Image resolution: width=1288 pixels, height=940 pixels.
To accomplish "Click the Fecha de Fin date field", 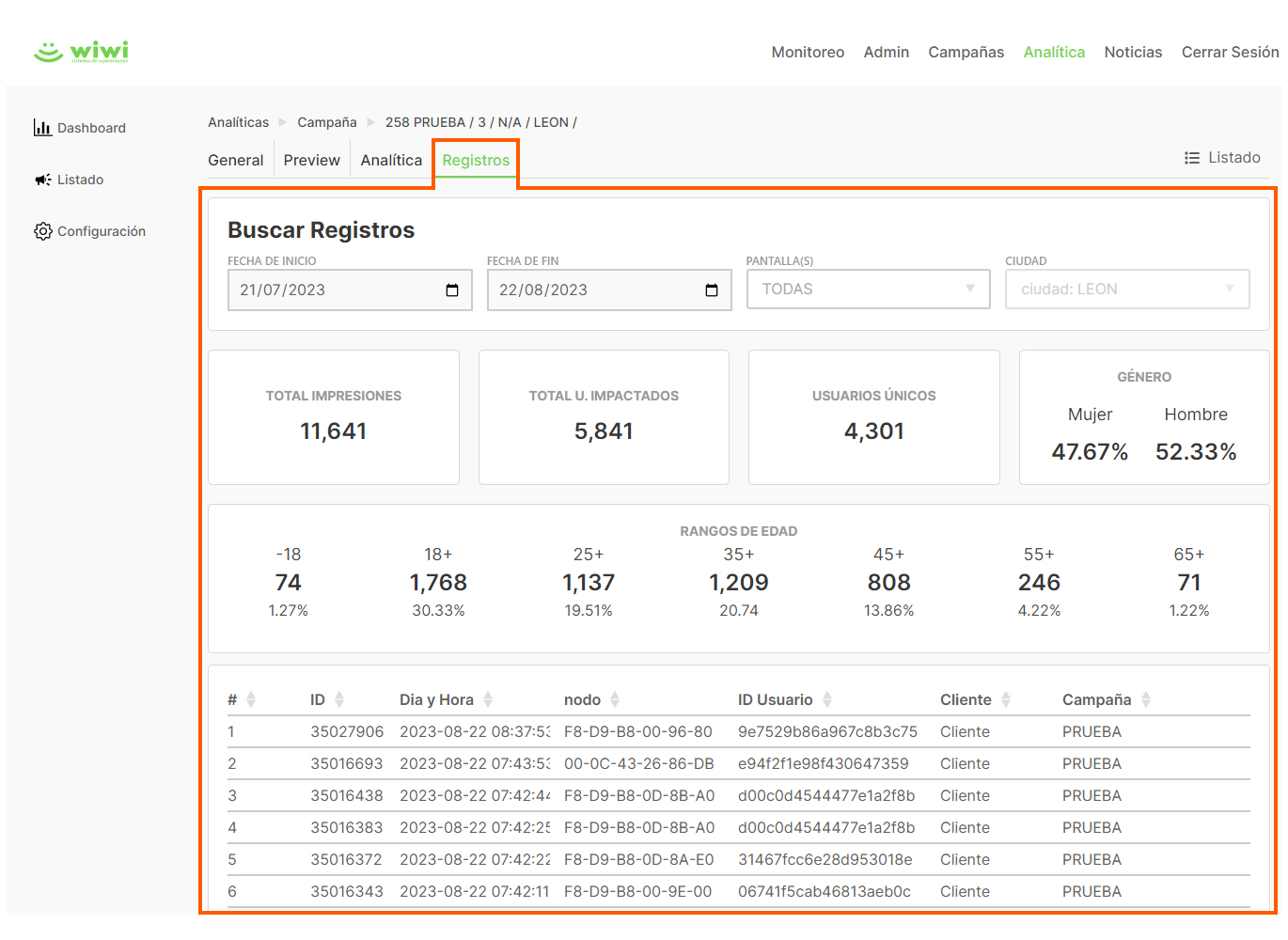I will pyautogui.click(x=609, y=290).
